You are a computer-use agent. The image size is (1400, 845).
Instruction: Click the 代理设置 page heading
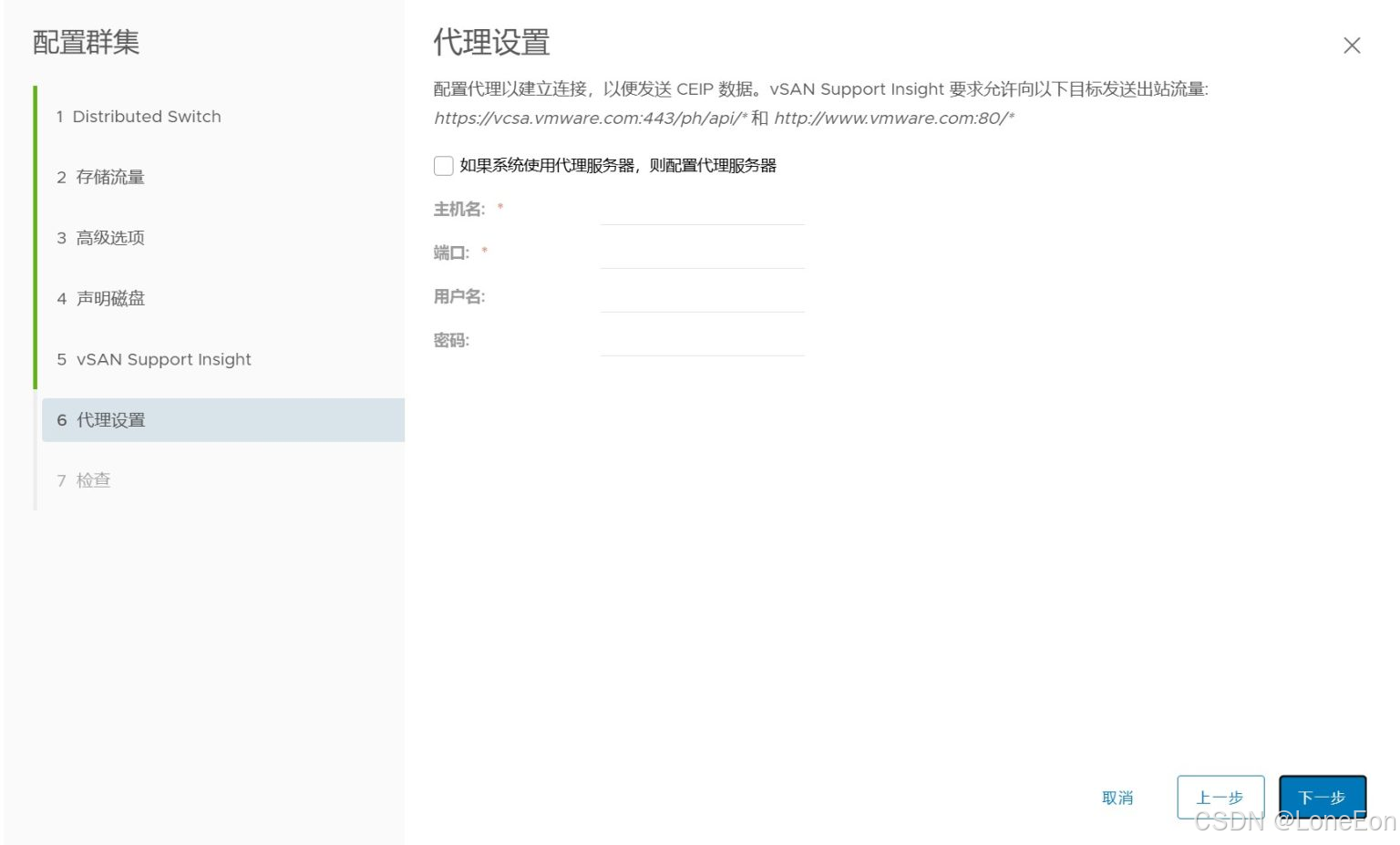pos(492,42)
